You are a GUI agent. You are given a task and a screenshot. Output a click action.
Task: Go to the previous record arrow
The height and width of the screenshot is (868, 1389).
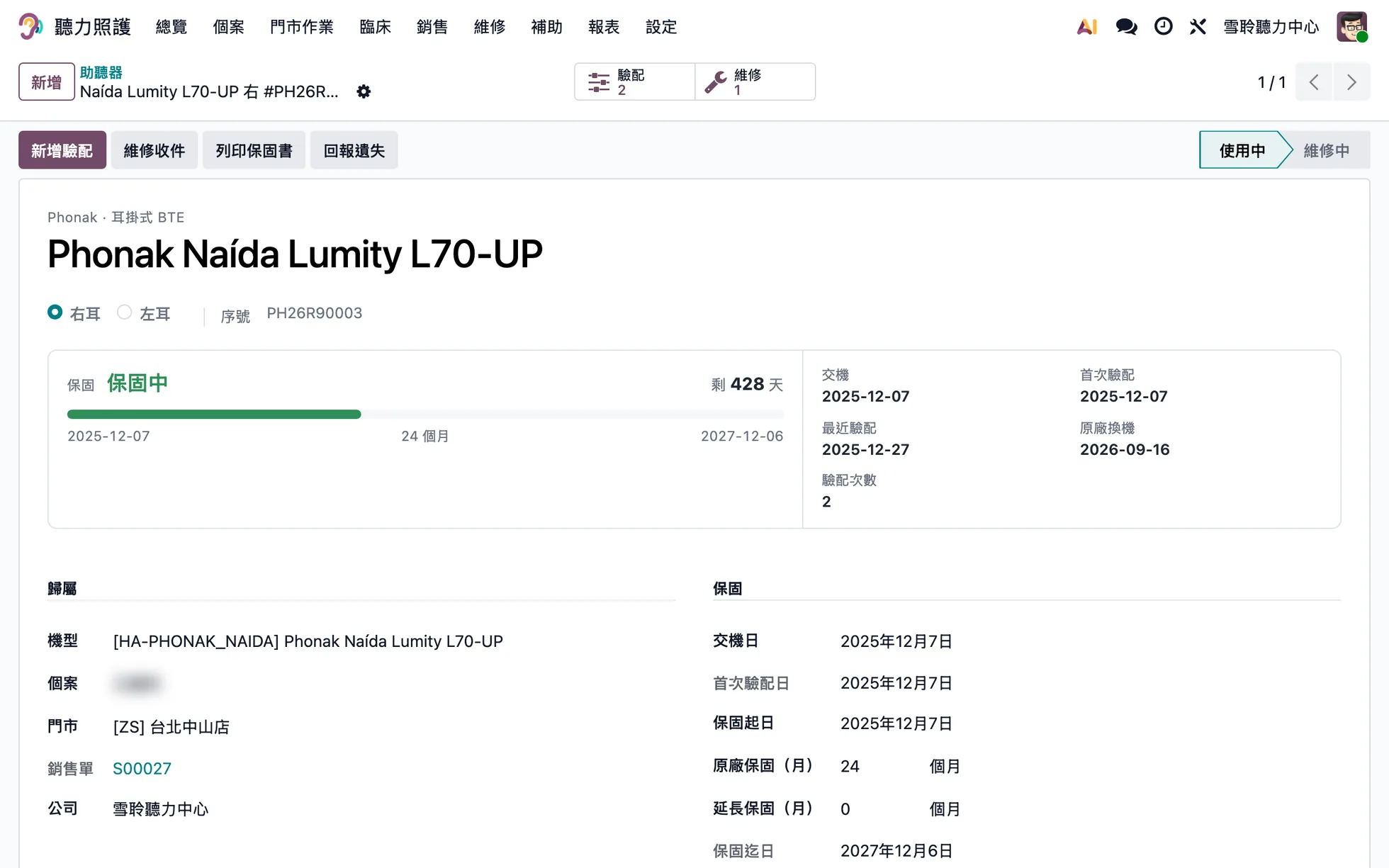tap(1314, 81)
